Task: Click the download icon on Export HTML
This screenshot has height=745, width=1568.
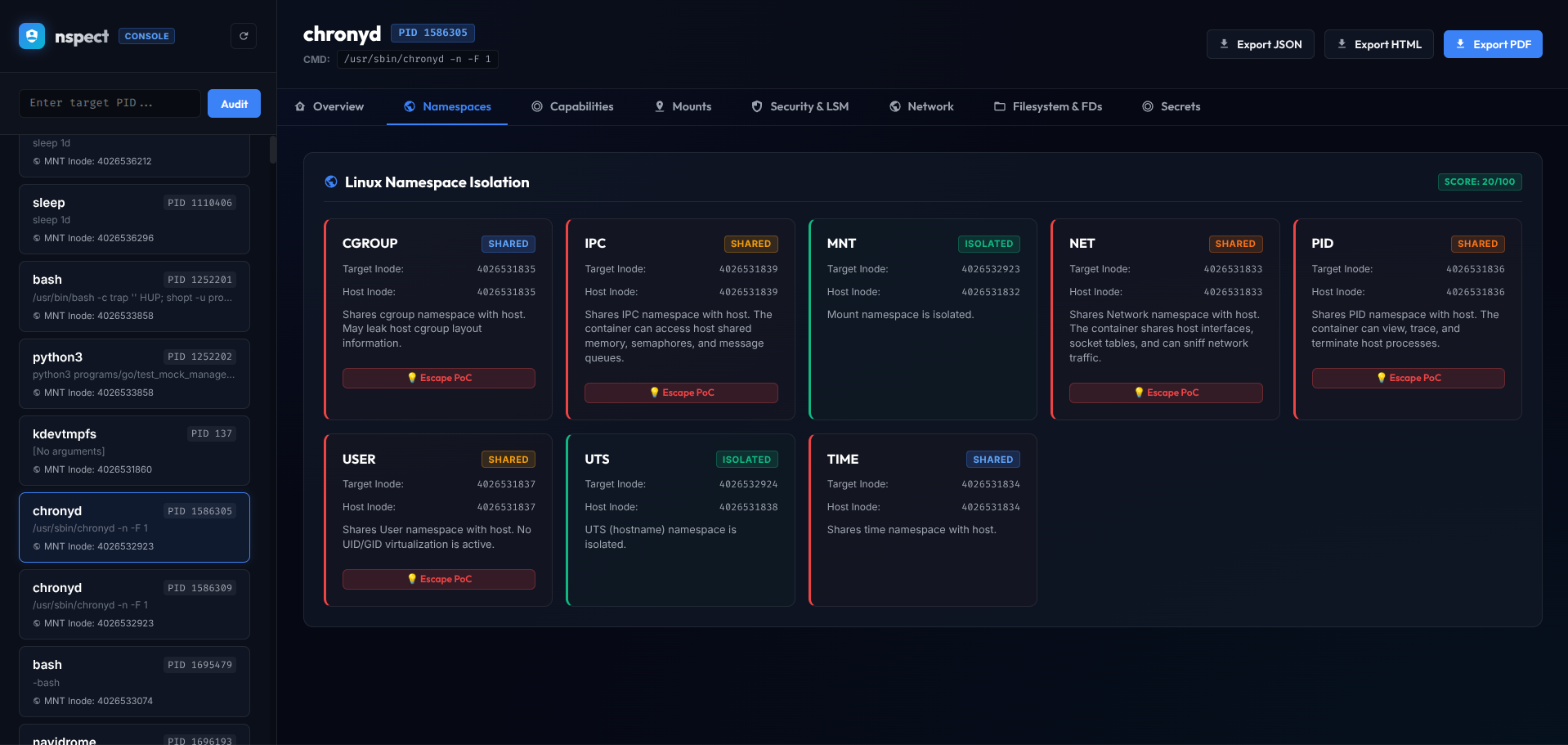Action: [x=1342, y=44]
